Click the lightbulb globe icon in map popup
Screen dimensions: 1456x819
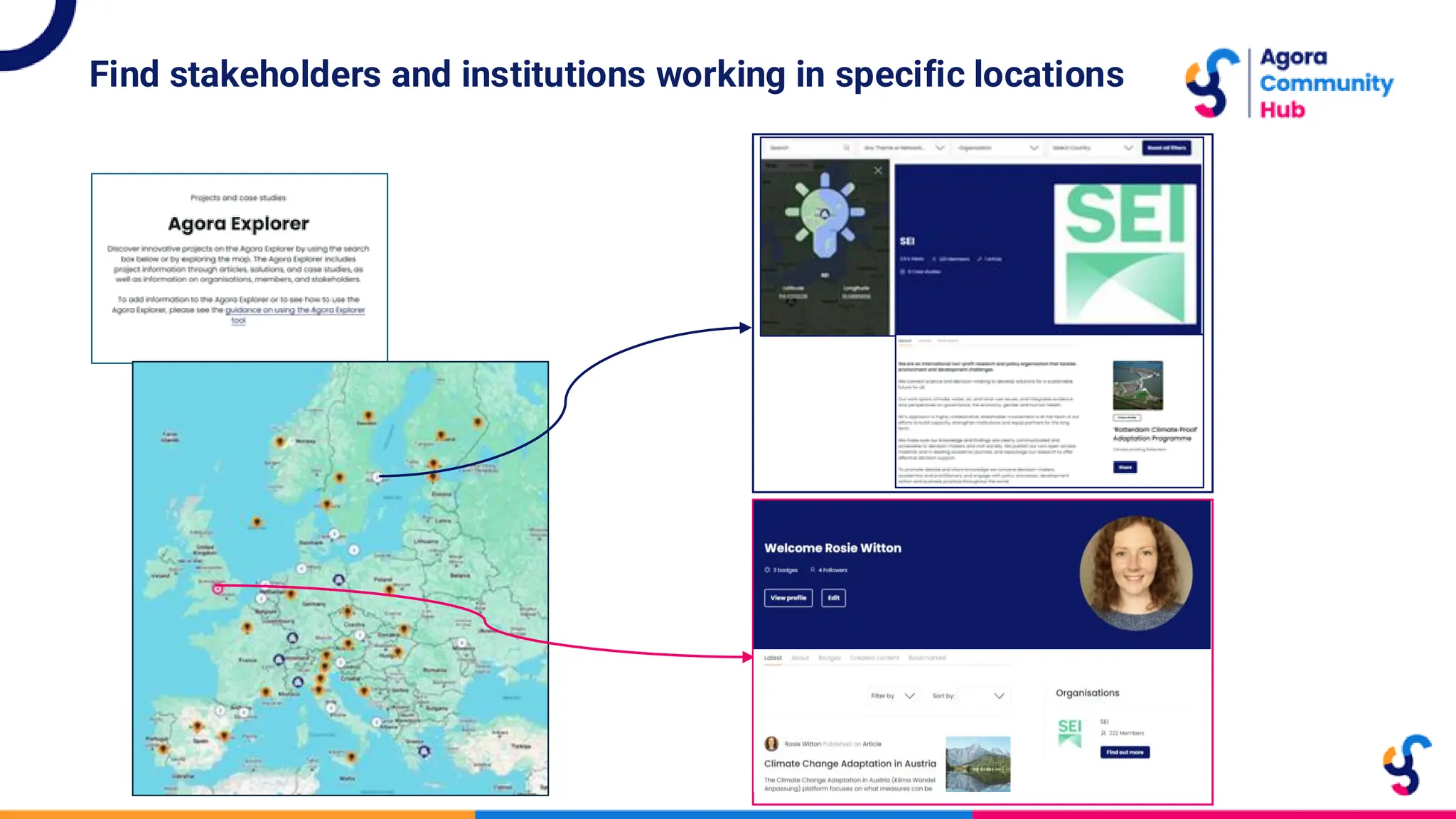(x=825, y=214)
